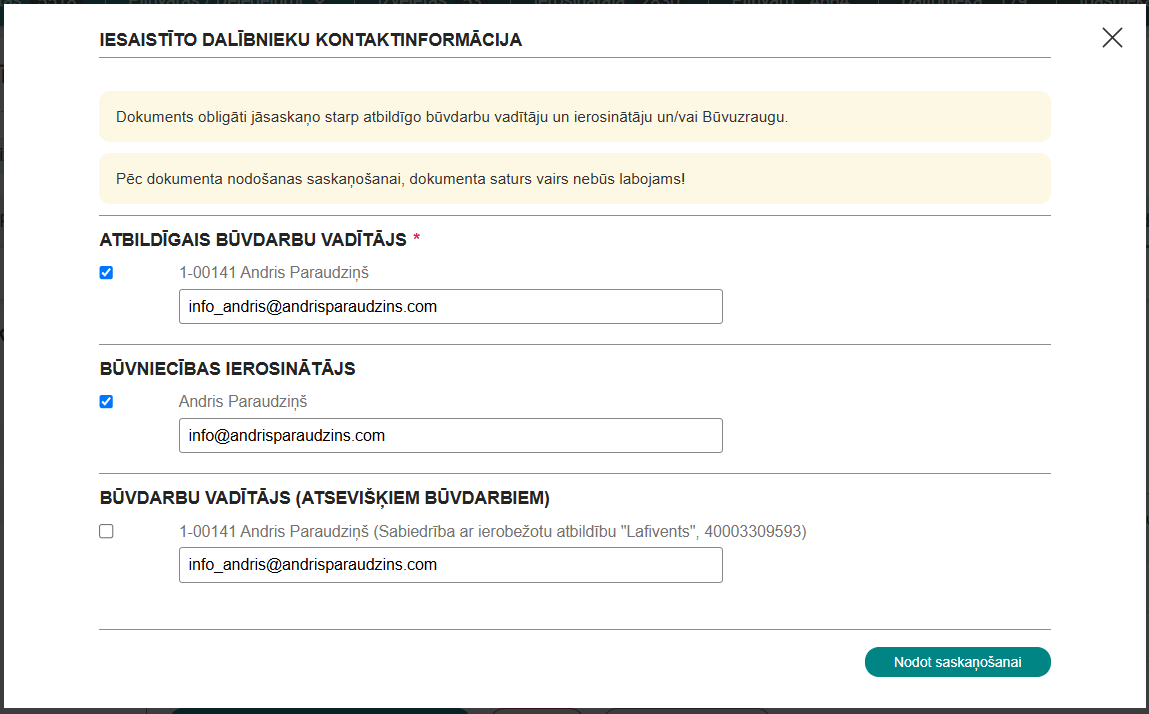Image resolution: width=1149 pixels, height=714 pixels.
Task: Click the warning starting "Pēc dokumenta nodošanas"
Action: [x=400, y=179]
